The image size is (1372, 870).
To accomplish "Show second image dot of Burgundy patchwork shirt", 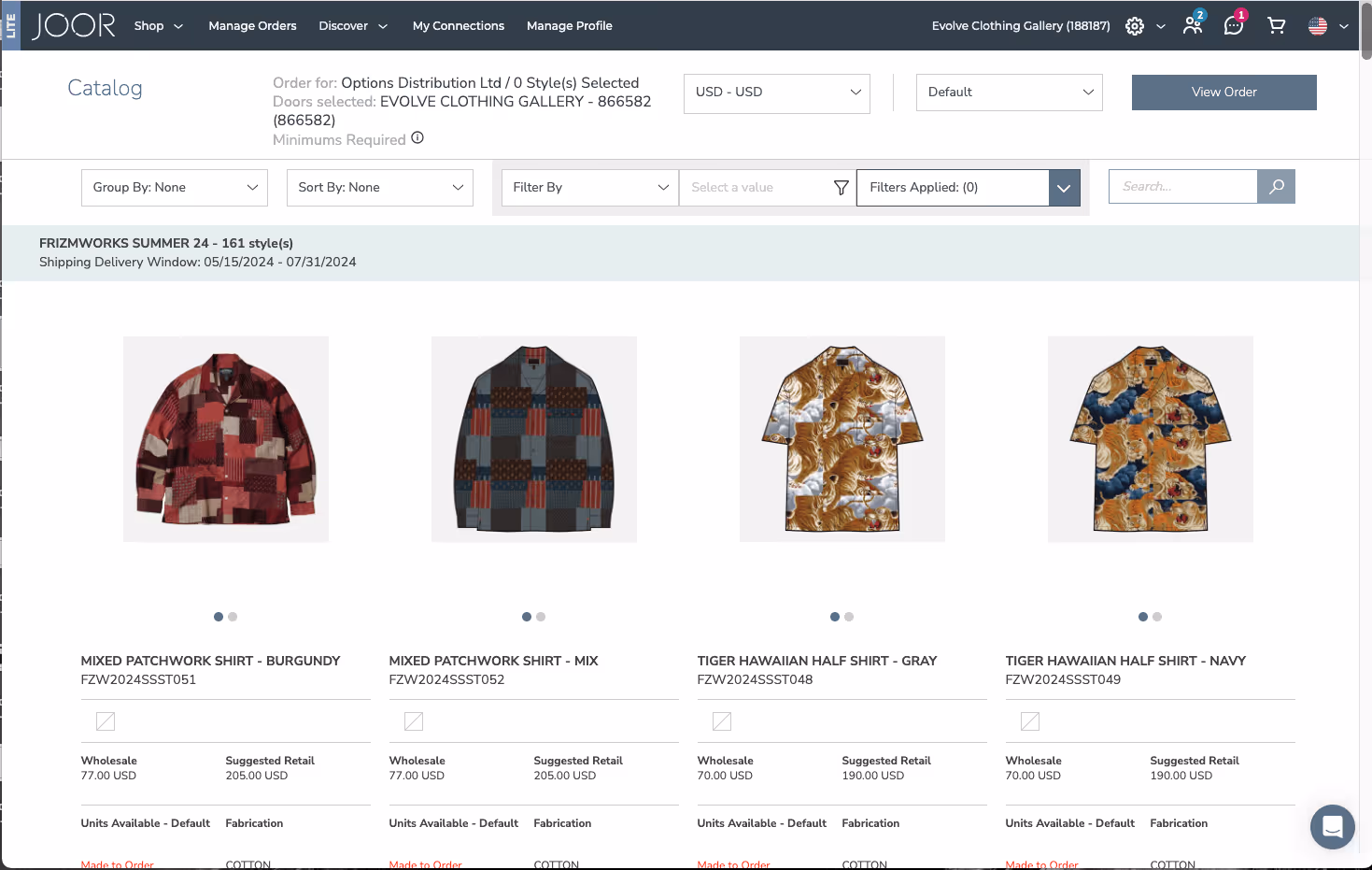I will [x=233, y=617].
